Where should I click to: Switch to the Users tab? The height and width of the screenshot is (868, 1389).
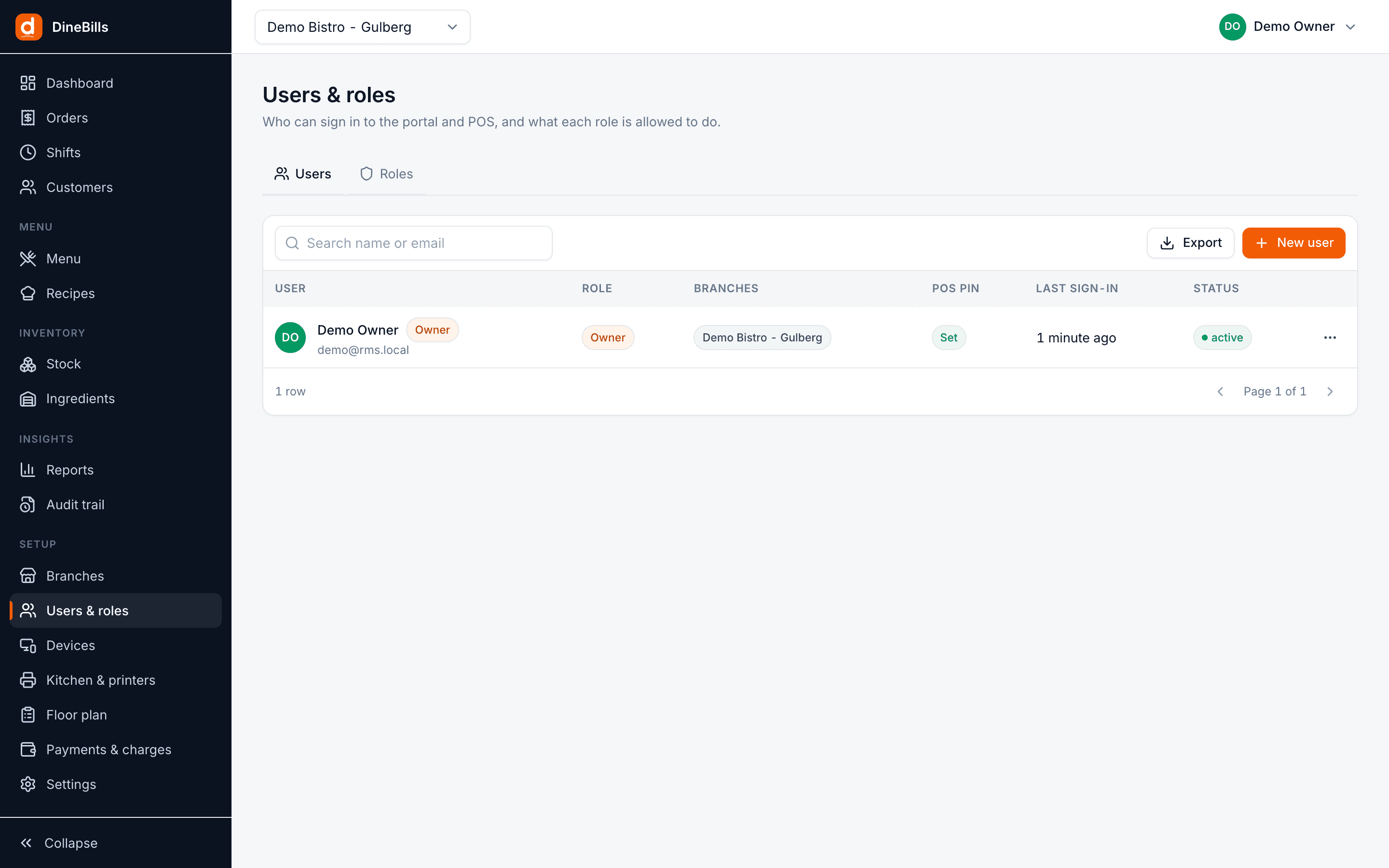[302, 174]
